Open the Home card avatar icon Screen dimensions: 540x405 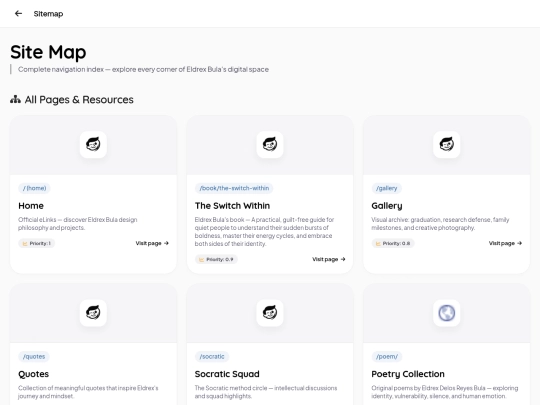pos(93,144)
